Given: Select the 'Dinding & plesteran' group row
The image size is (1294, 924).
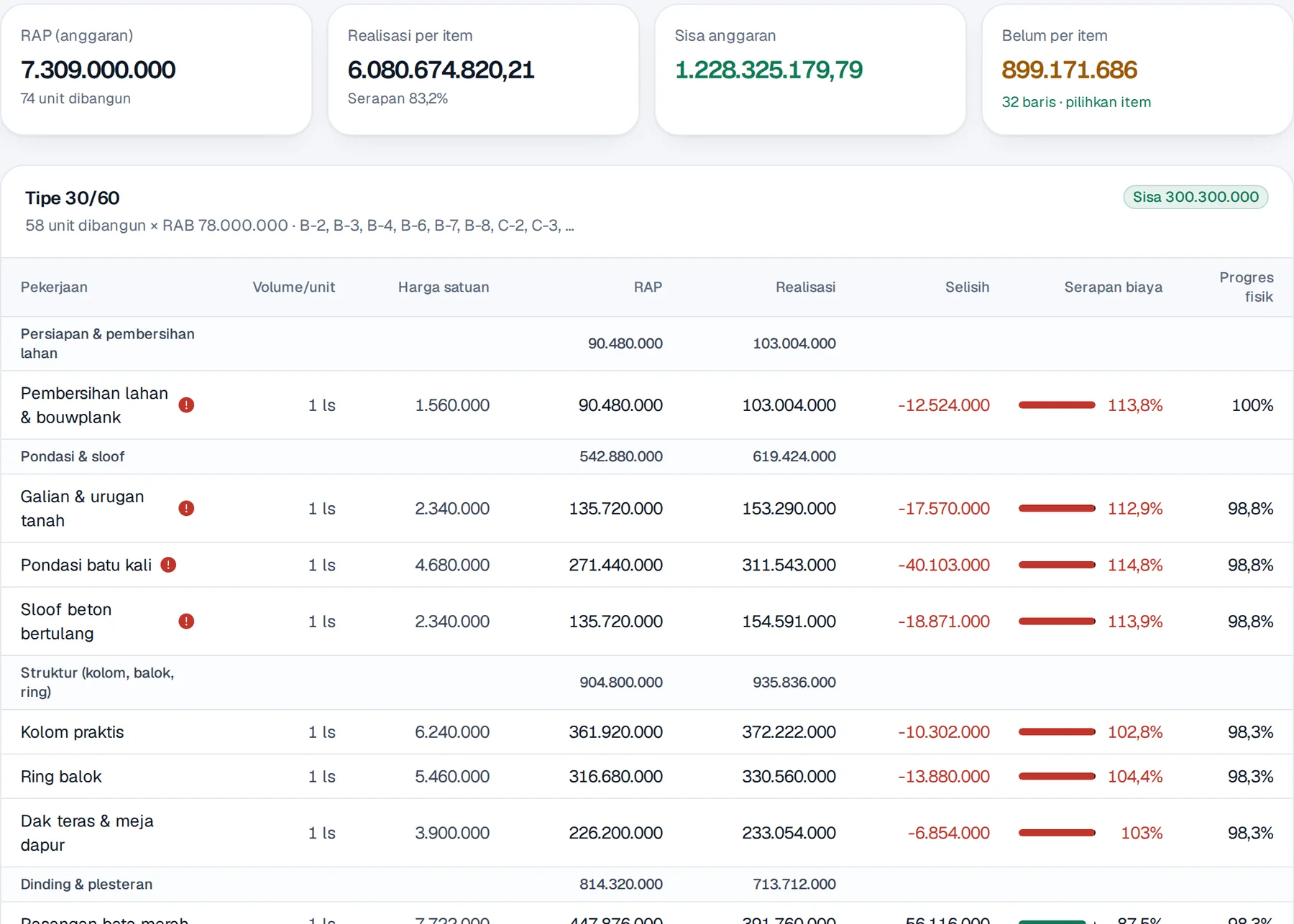Looking at the screenshot, I should 647,884.
